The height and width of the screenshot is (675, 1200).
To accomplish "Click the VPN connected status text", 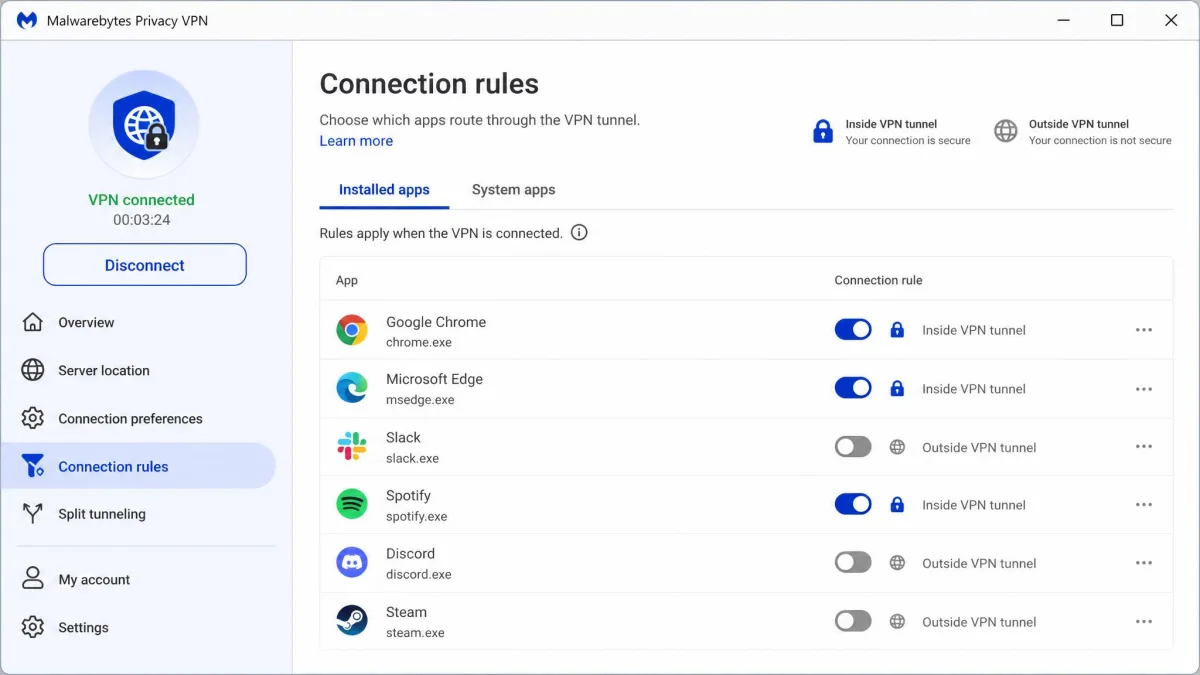I will 142,200.
